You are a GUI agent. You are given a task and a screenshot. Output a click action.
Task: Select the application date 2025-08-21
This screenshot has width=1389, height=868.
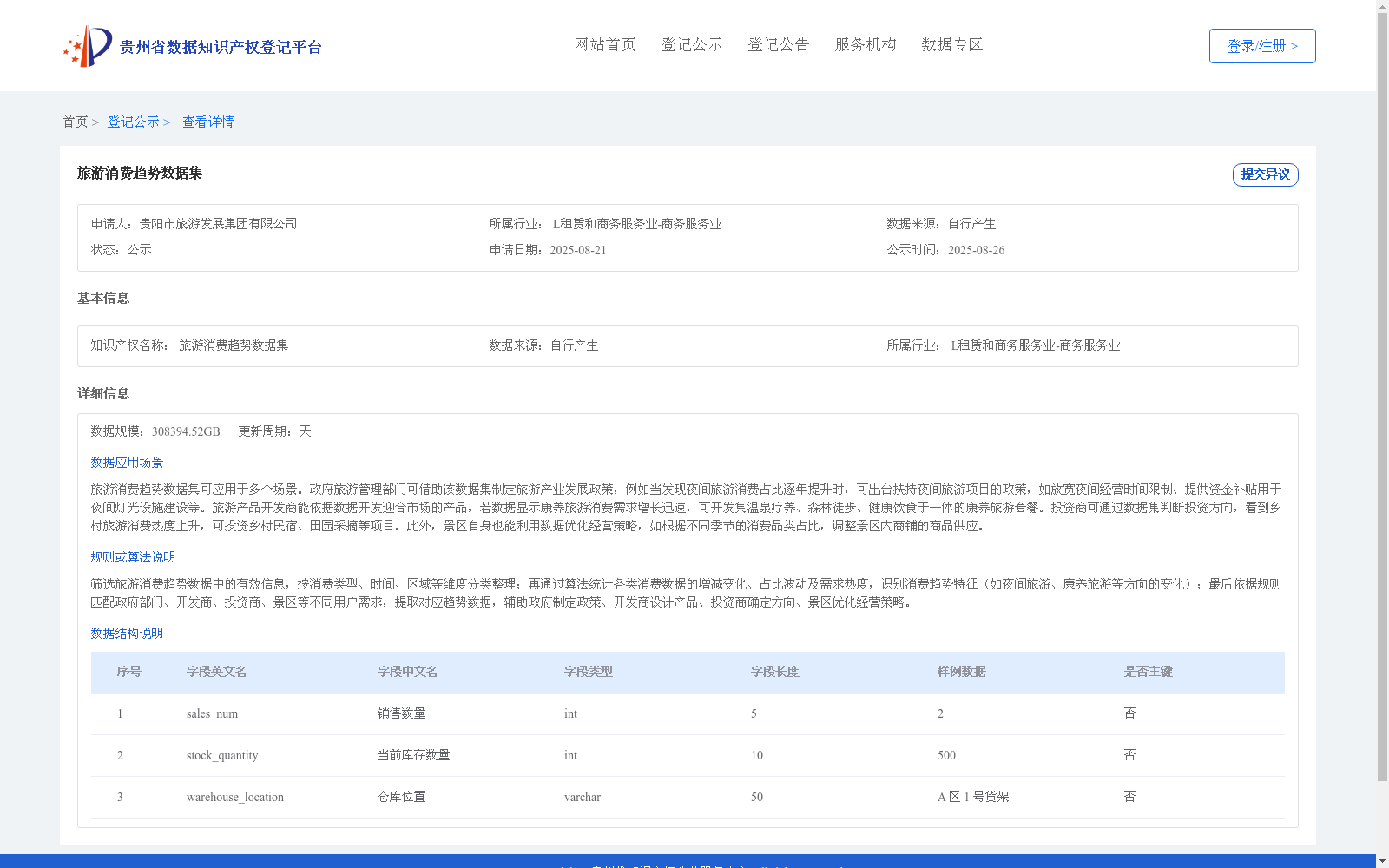pos(578,250)
